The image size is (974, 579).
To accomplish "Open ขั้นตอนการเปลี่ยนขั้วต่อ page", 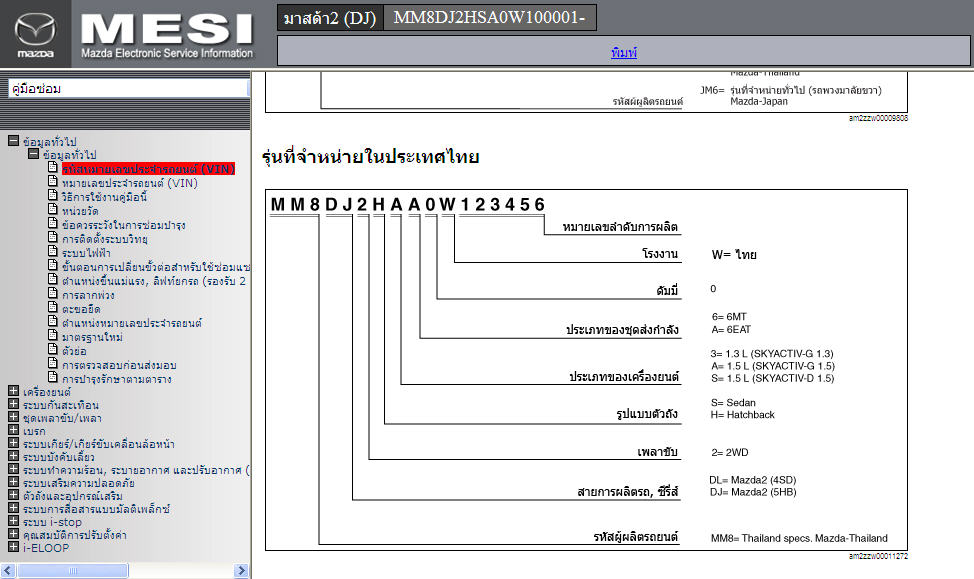I will (x=156, y=267).
